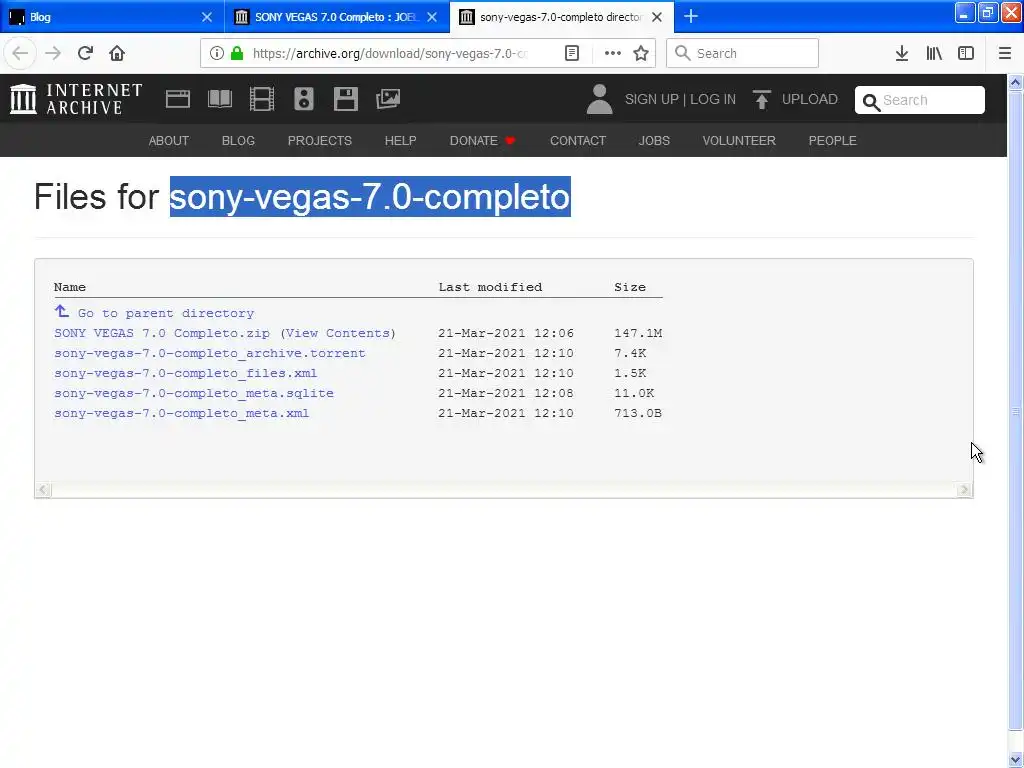Open sony-vegas-7.0-completo_meta.sqlite file

point(194,393)
